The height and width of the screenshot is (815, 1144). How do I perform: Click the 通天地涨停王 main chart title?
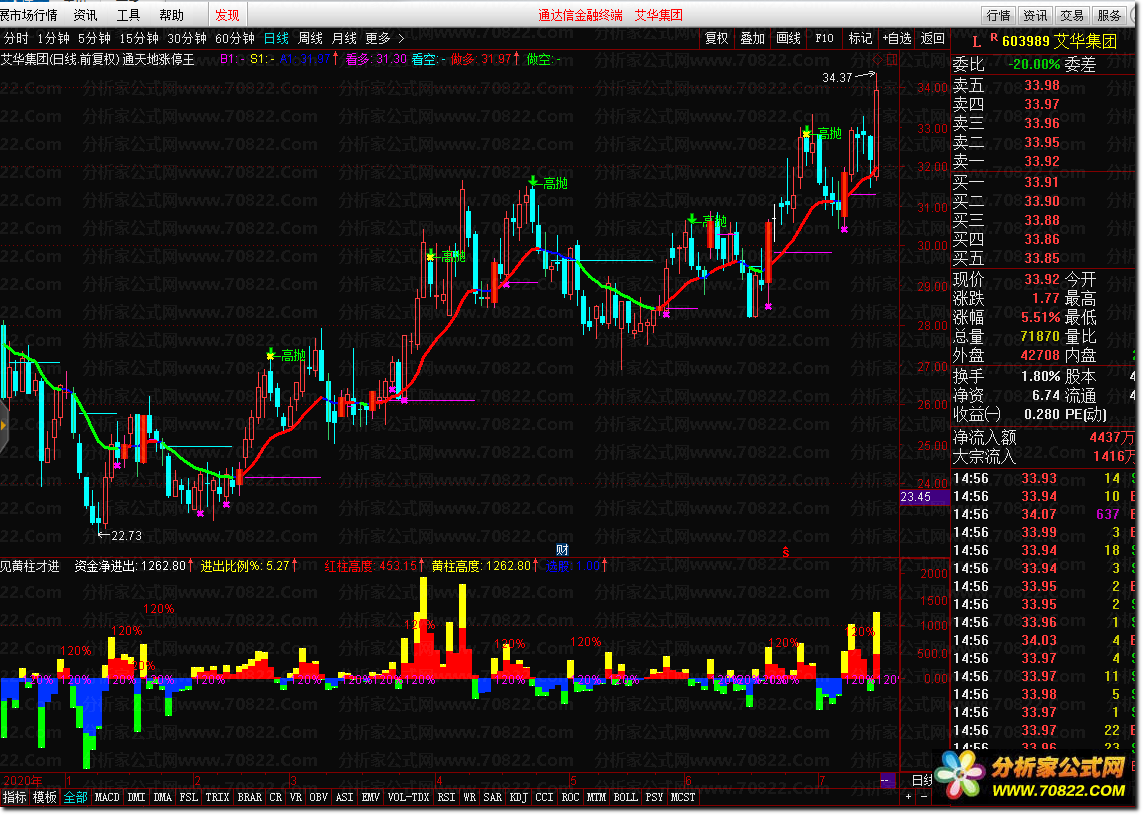(158, 59)
